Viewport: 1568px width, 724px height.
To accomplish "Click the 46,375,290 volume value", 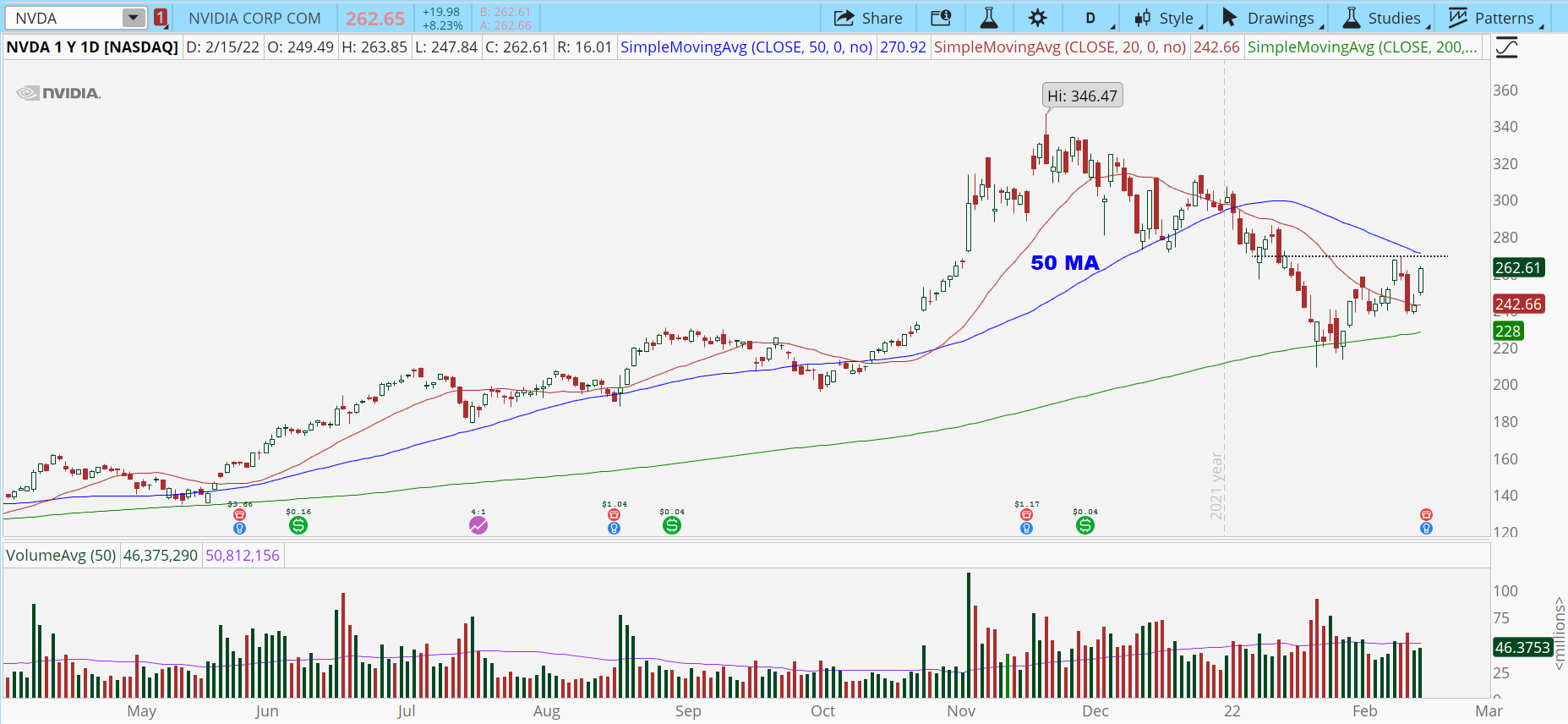I will [161, 556].
